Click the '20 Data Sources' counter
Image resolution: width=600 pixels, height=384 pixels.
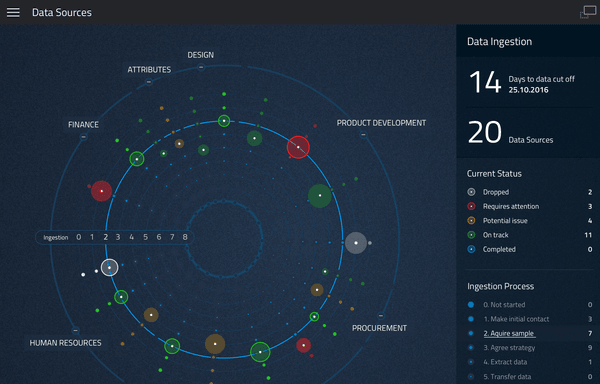pyautogui.click(x=511, y=133)
